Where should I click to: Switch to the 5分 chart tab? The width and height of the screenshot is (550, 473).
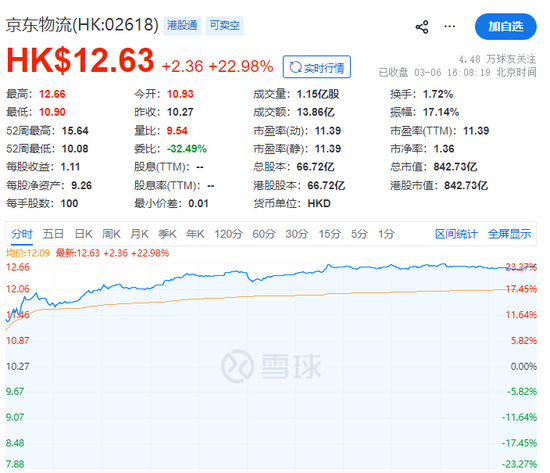coord(359,234)
